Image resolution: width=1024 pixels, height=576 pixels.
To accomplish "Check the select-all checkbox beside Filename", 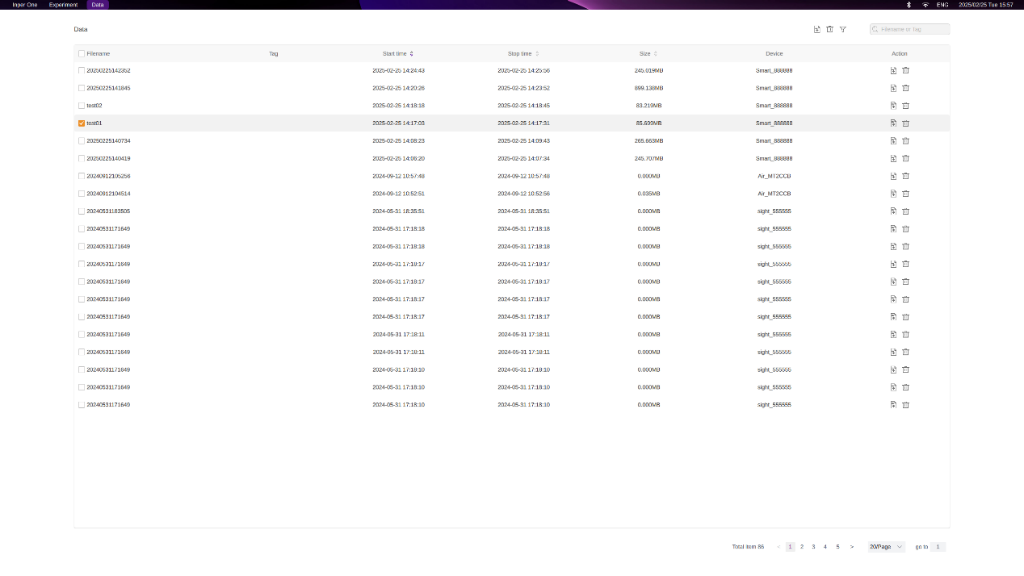I will coord(81,54).
